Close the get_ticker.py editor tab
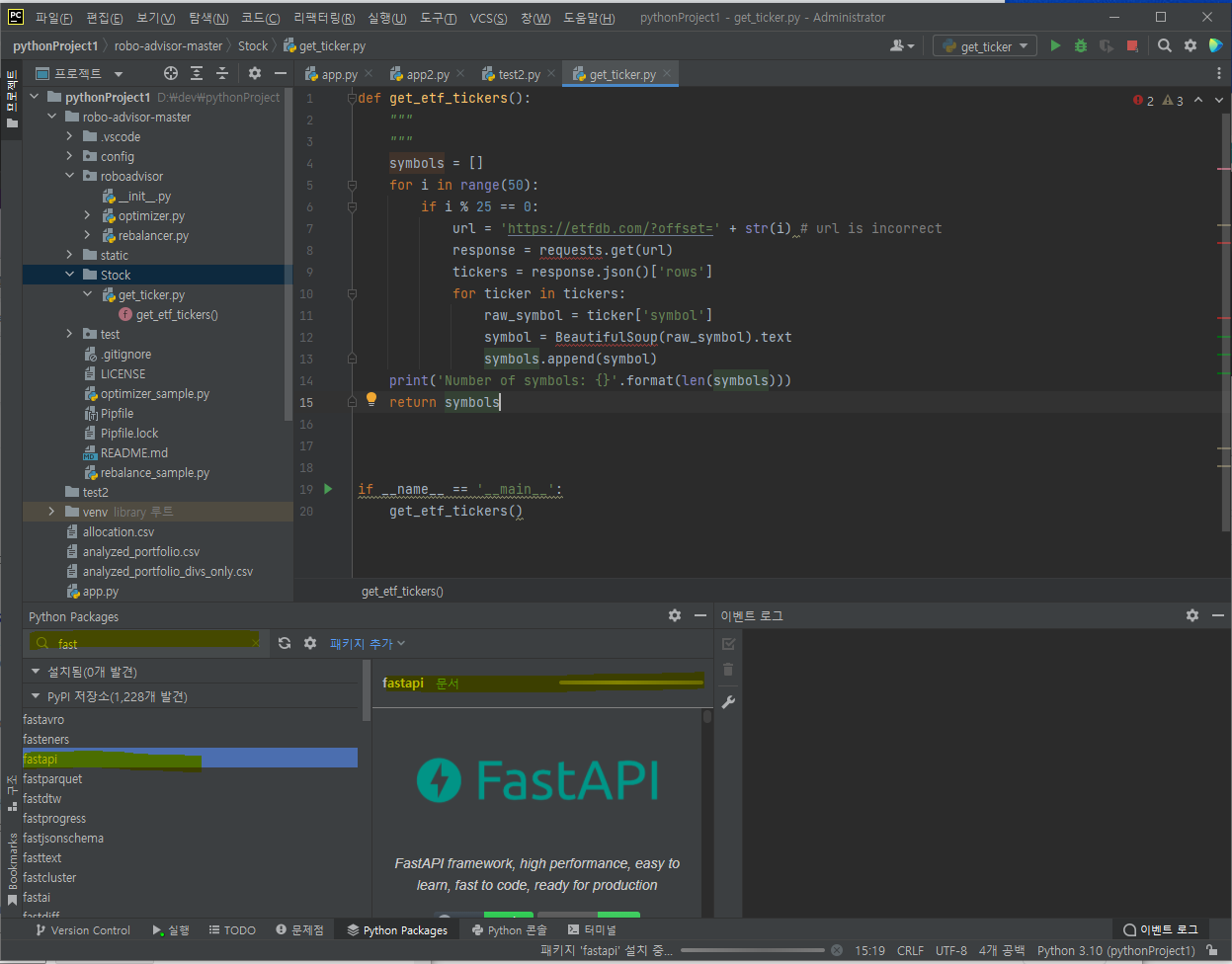Screen dimensions: 1232x964 tap(667, 73)
